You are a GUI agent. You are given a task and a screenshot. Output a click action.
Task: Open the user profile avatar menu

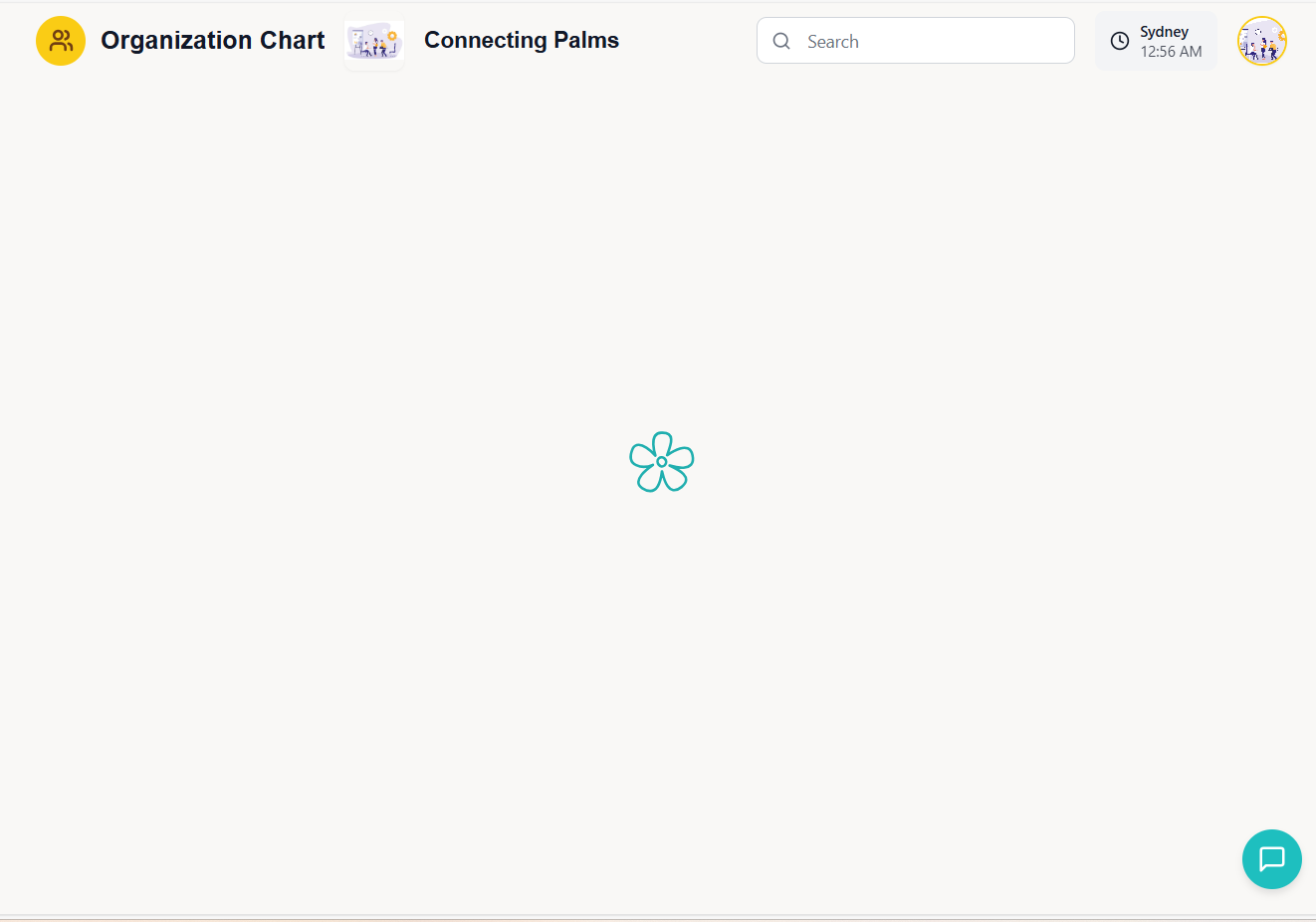(1262, 41)
